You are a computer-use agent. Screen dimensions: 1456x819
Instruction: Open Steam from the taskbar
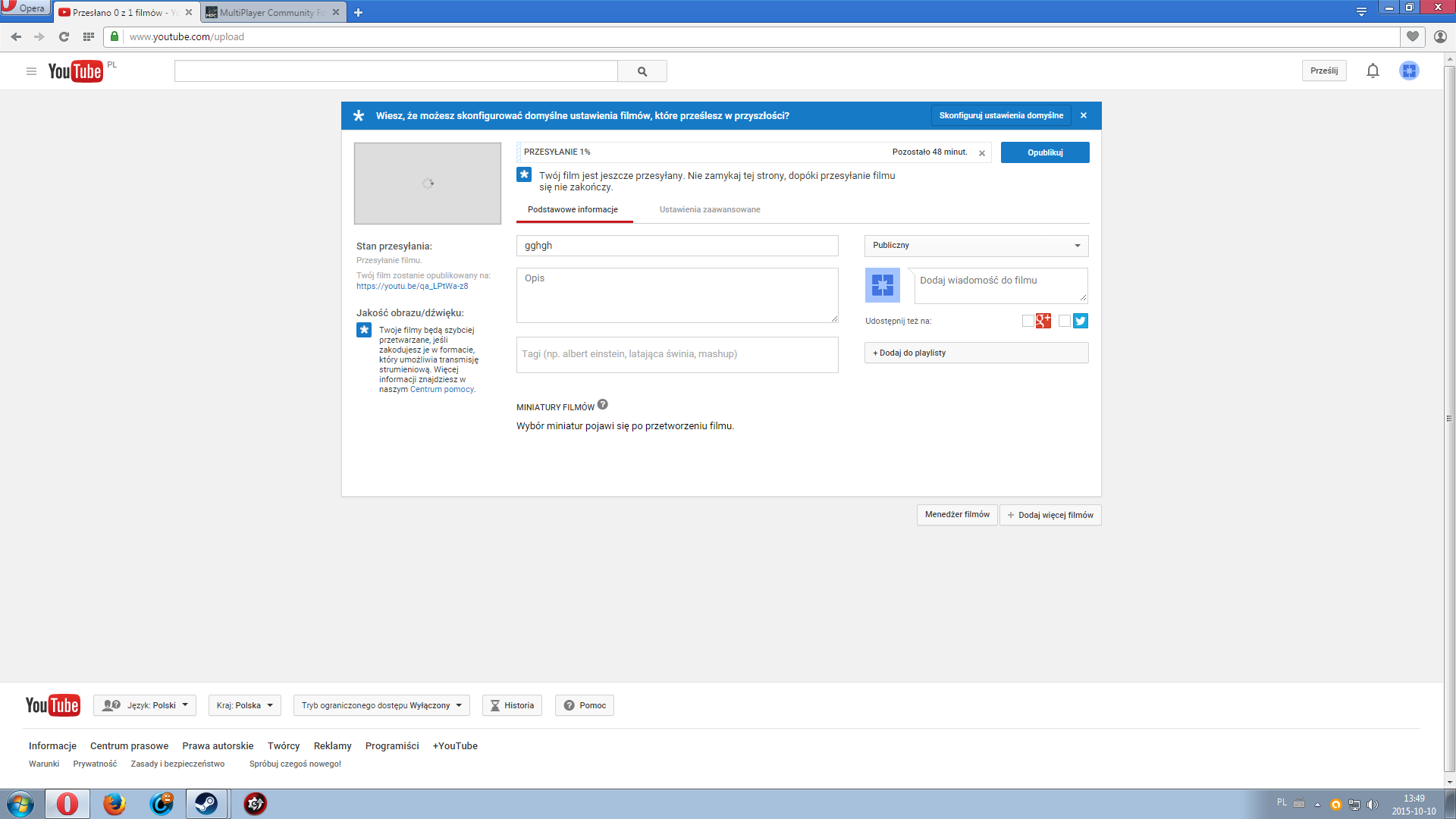pyautogui.click(x=206, y=804)
